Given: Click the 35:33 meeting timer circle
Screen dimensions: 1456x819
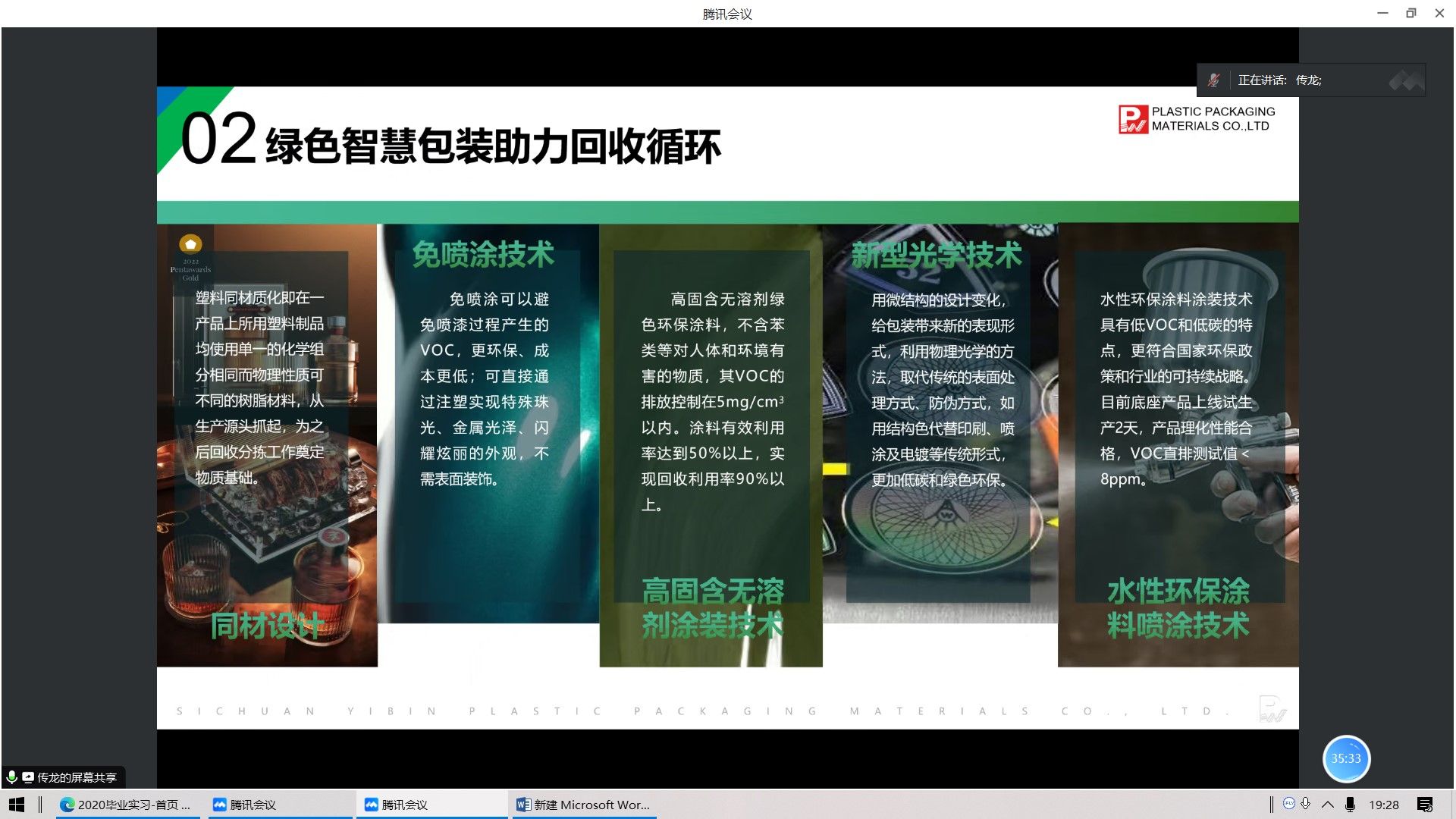Looking at the screenshot, I should [1346, 758].
